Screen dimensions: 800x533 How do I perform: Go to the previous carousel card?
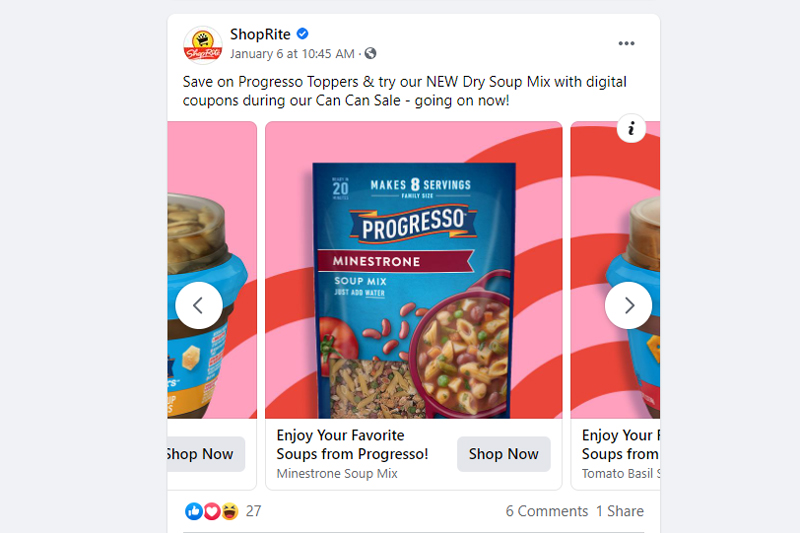tap(198, 305)
